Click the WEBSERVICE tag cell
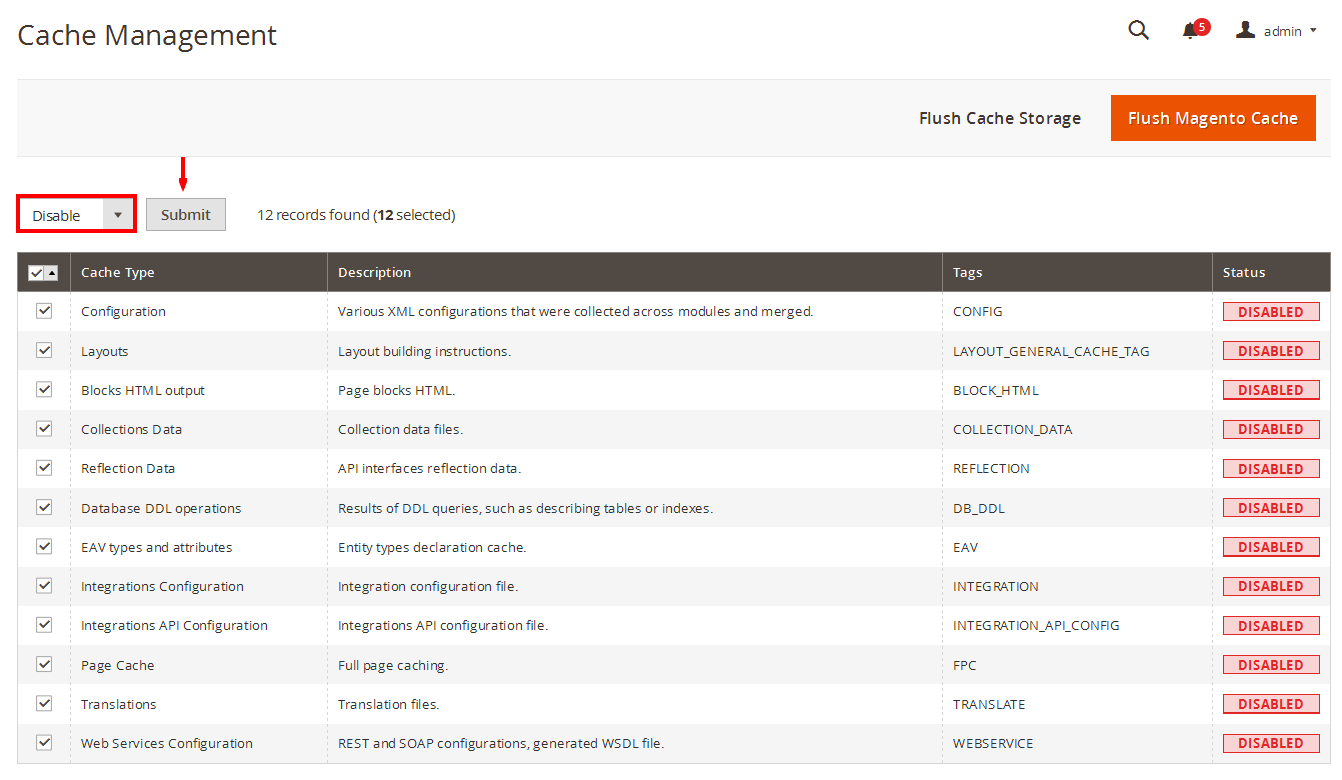 [1077, 743]
